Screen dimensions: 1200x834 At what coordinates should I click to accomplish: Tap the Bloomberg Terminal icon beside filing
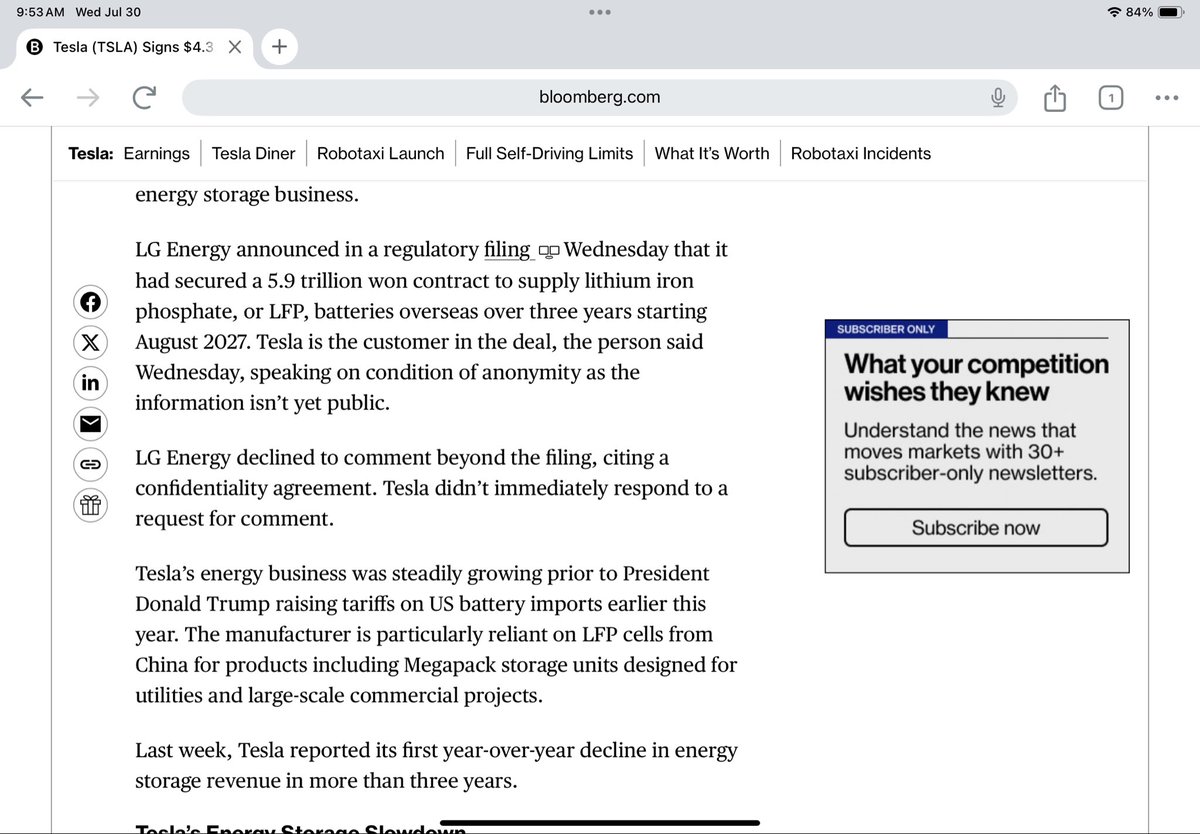tap(549, 250)
